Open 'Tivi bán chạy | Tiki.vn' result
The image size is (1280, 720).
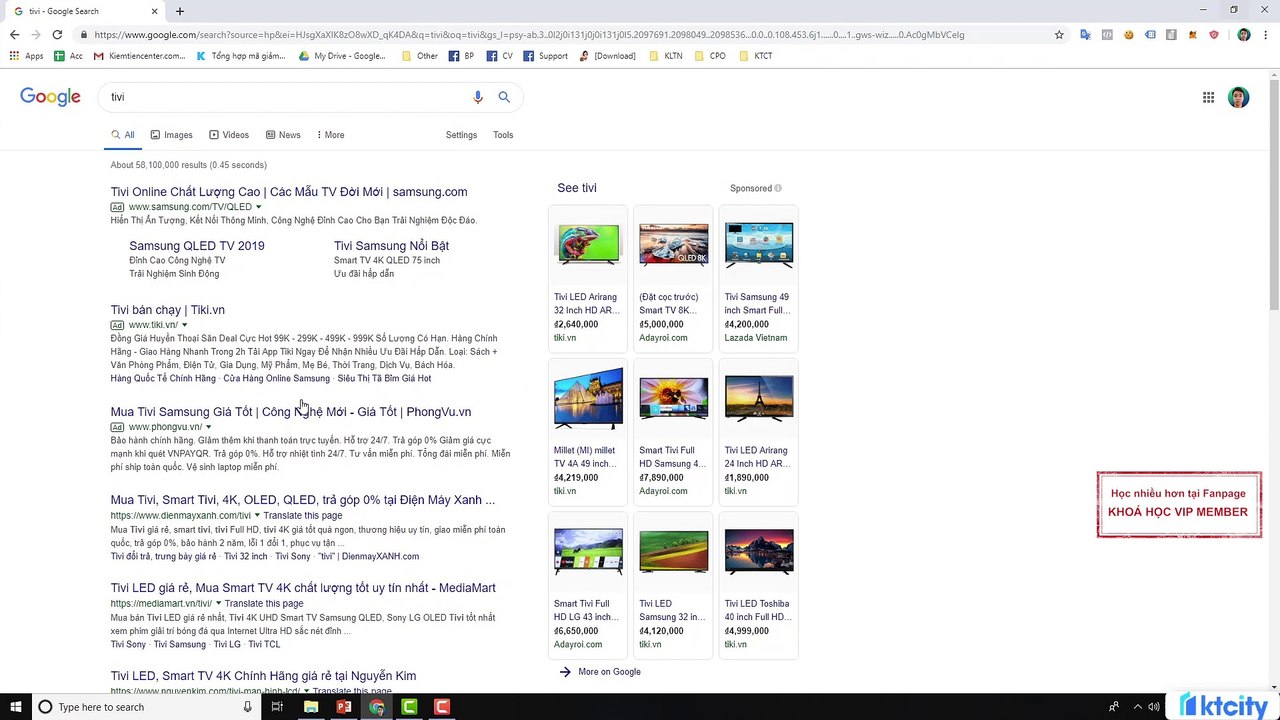click(x=168, y=310)
